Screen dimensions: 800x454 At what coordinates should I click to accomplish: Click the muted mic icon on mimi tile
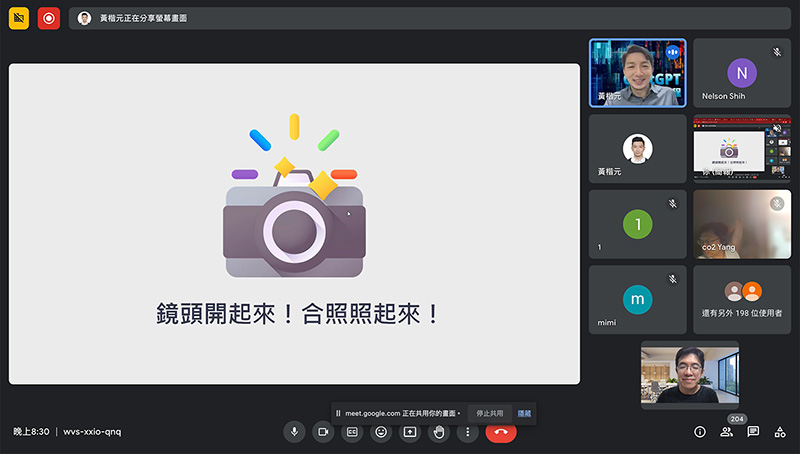(x=673, y=279)
